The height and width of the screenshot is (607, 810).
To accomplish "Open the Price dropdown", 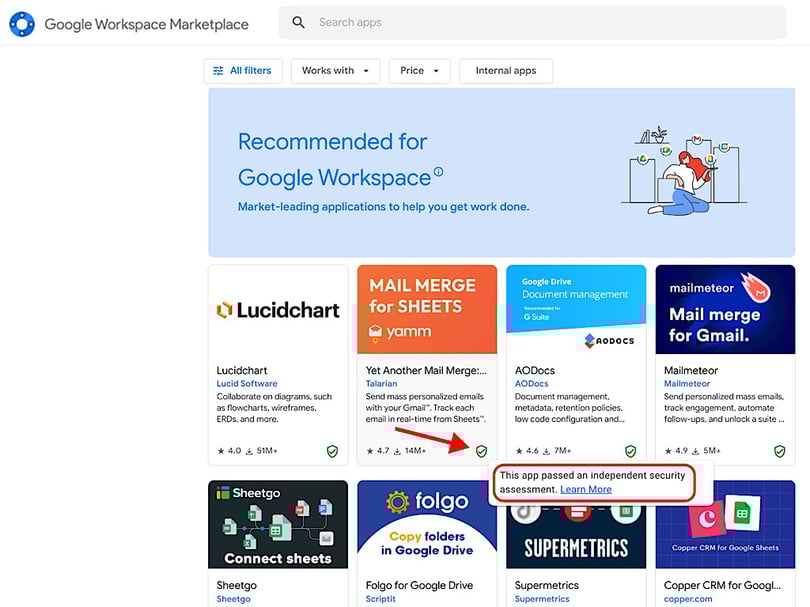I will 419,71.
